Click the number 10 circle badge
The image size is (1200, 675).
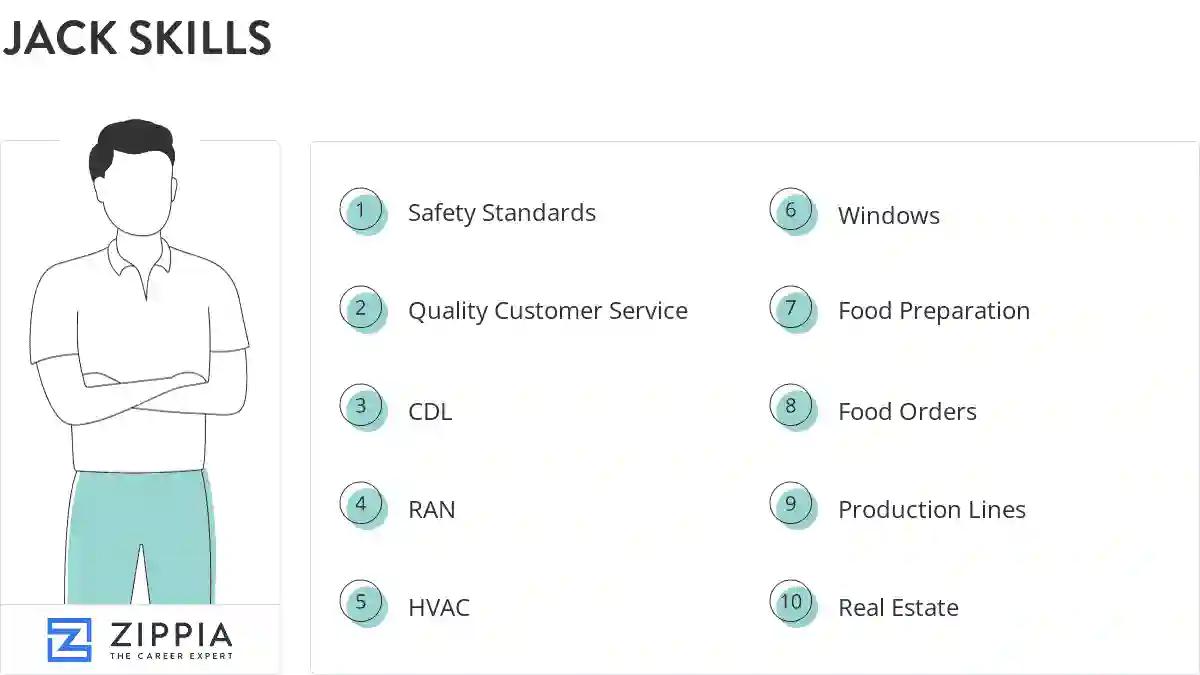click(x=791, y=603)
